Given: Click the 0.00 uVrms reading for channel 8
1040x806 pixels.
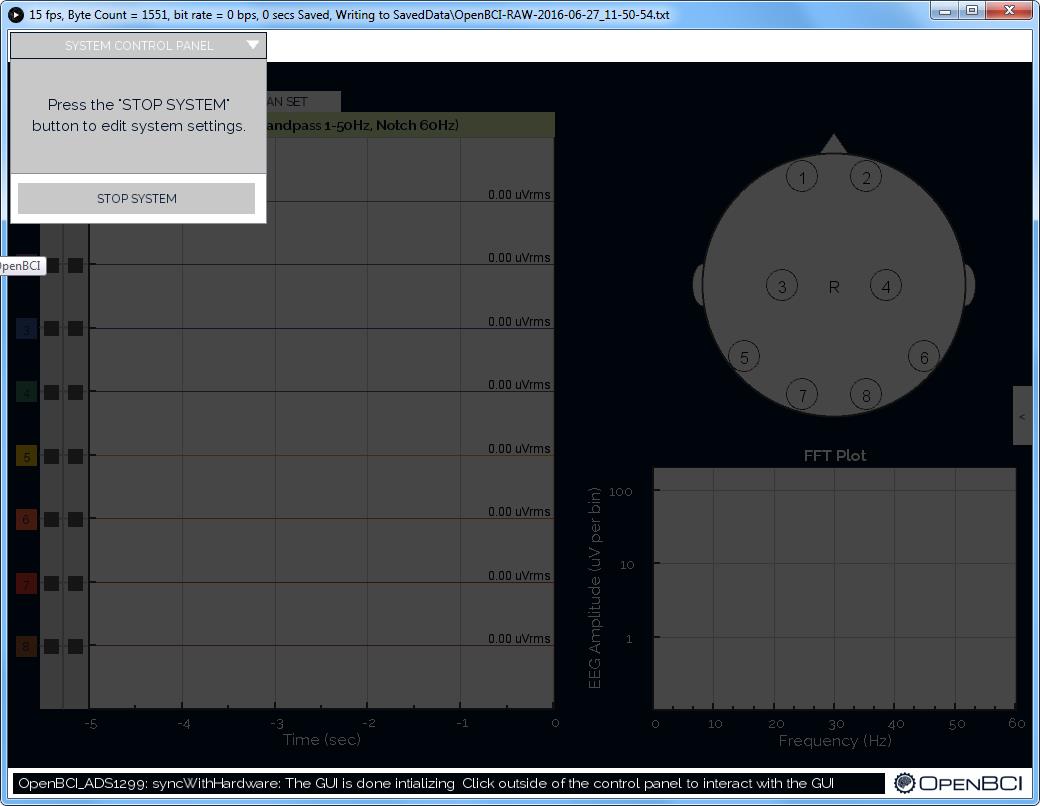Looking at the screenshot, I should coord(519,639).
